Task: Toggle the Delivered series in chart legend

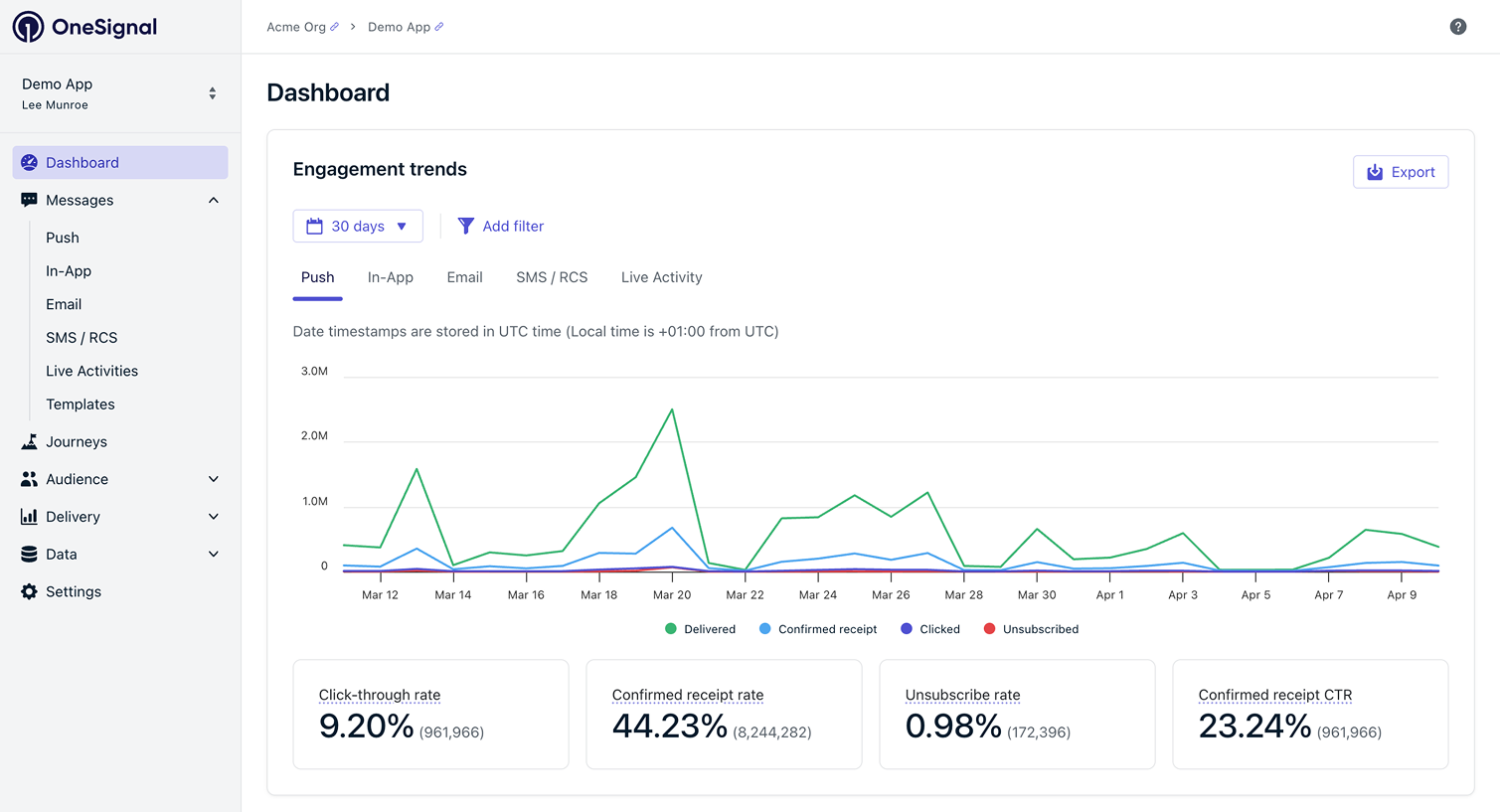Action: [x=701, y=629]
